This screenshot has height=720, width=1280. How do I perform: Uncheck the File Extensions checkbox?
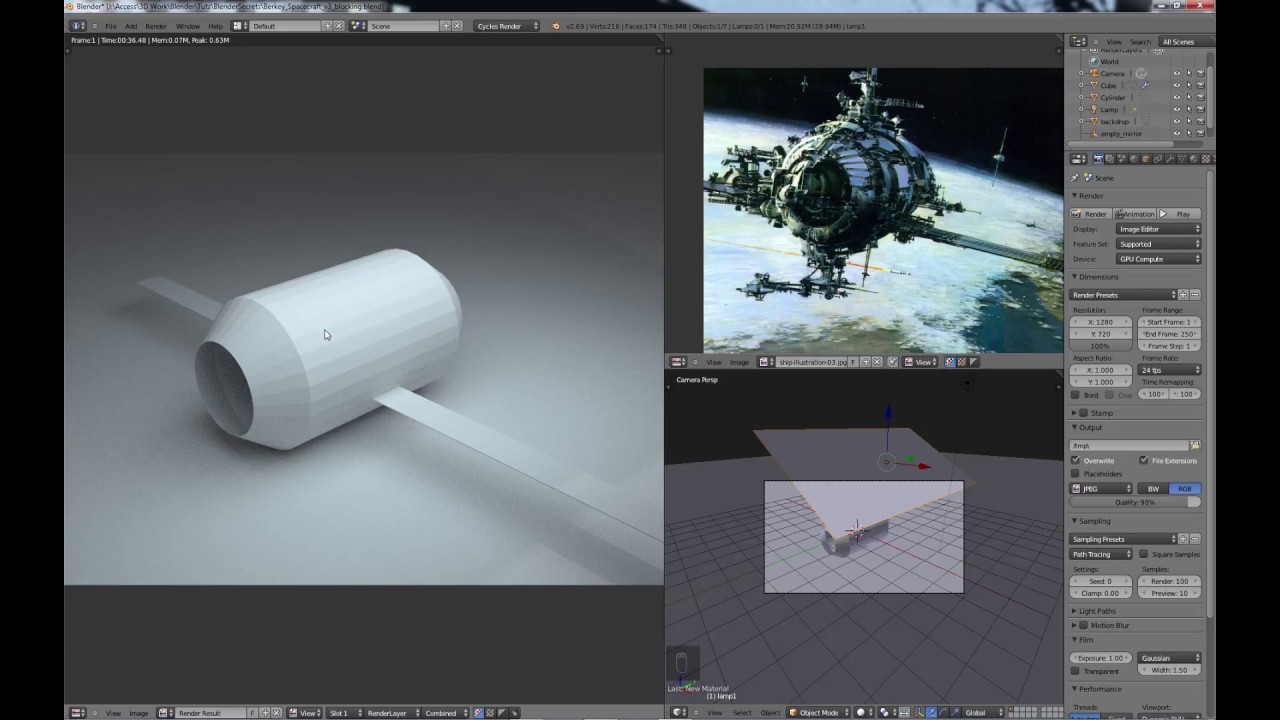(x=1144, y=460)
